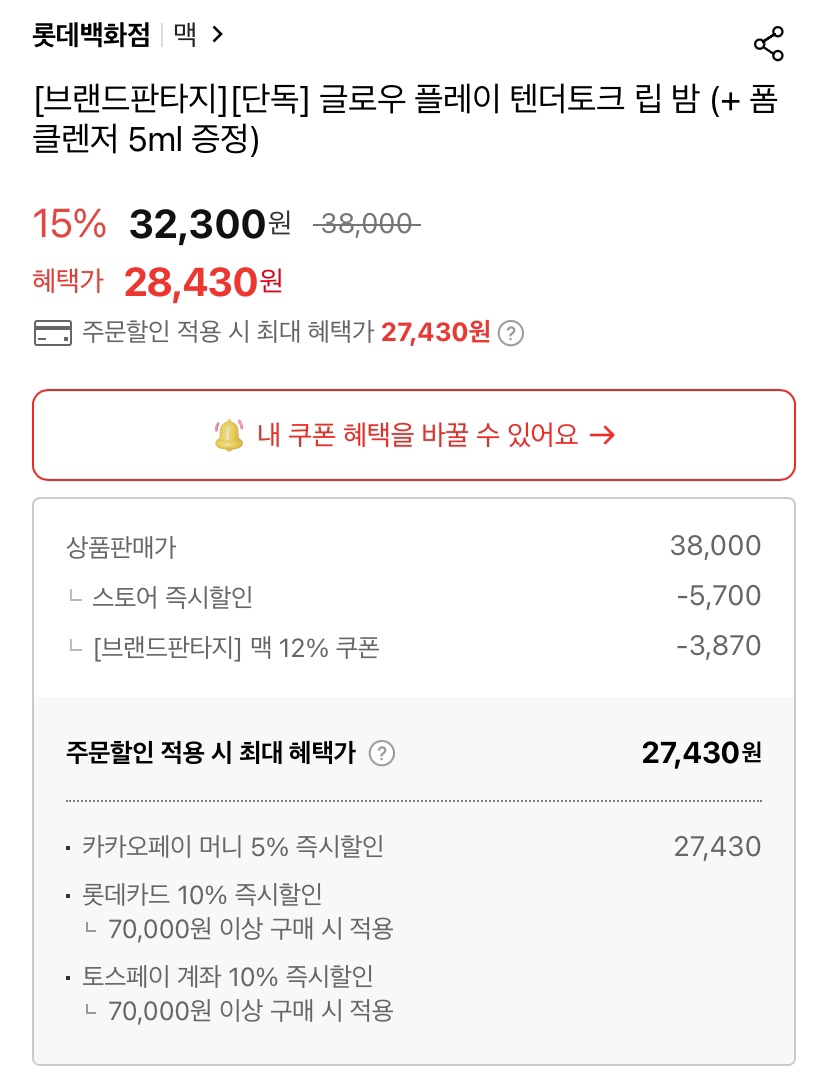Tap the 혜택가 28,430원 price

click(203, 283)
